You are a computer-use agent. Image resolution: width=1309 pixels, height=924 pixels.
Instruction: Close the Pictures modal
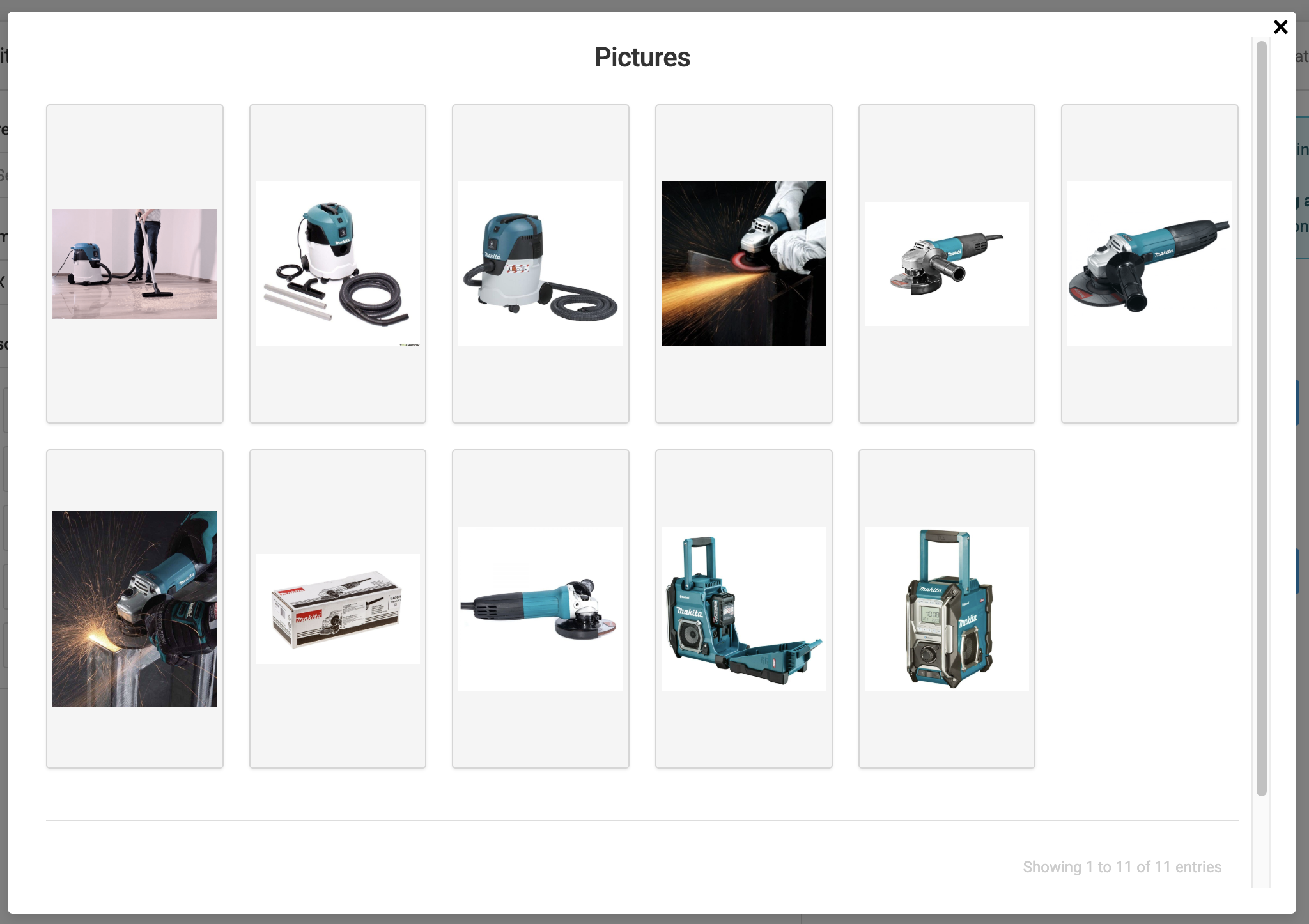pos(1280,27)
